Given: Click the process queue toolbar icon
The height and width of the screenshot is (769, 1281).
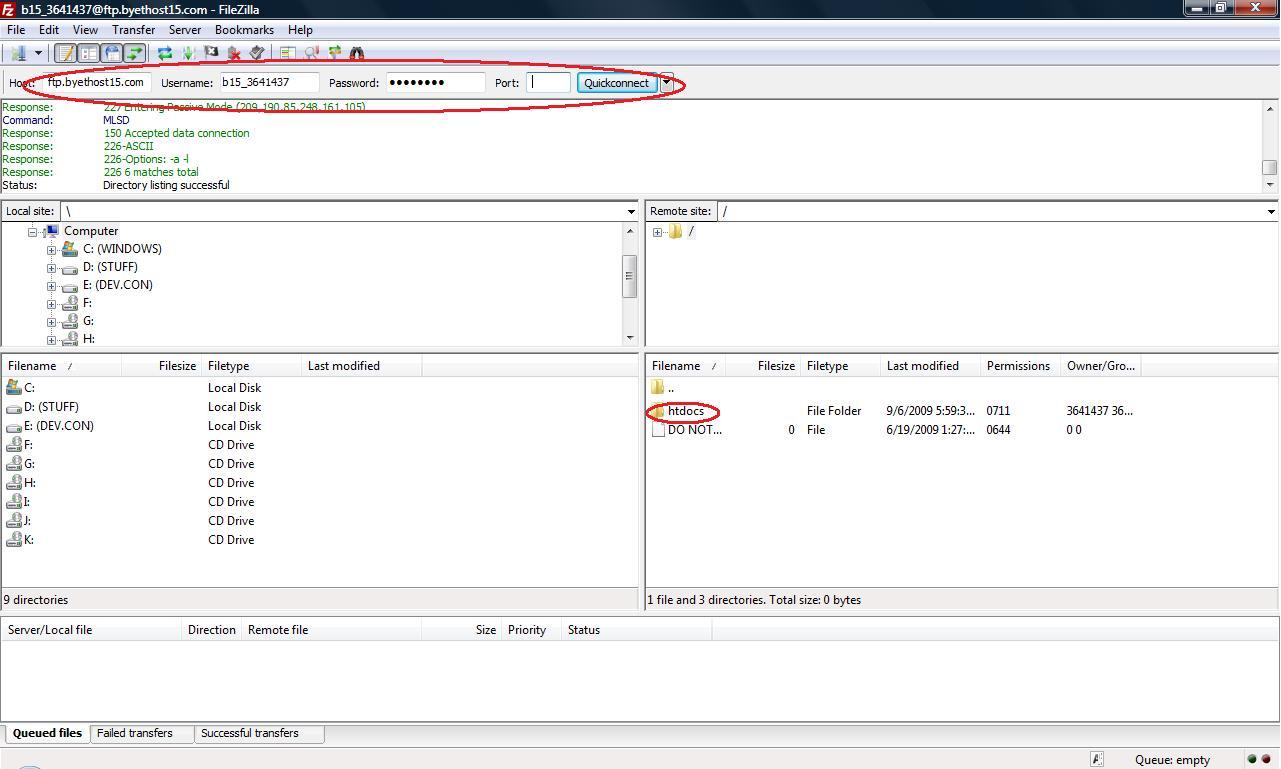Looking at the screenshot, I should point(188,53).
